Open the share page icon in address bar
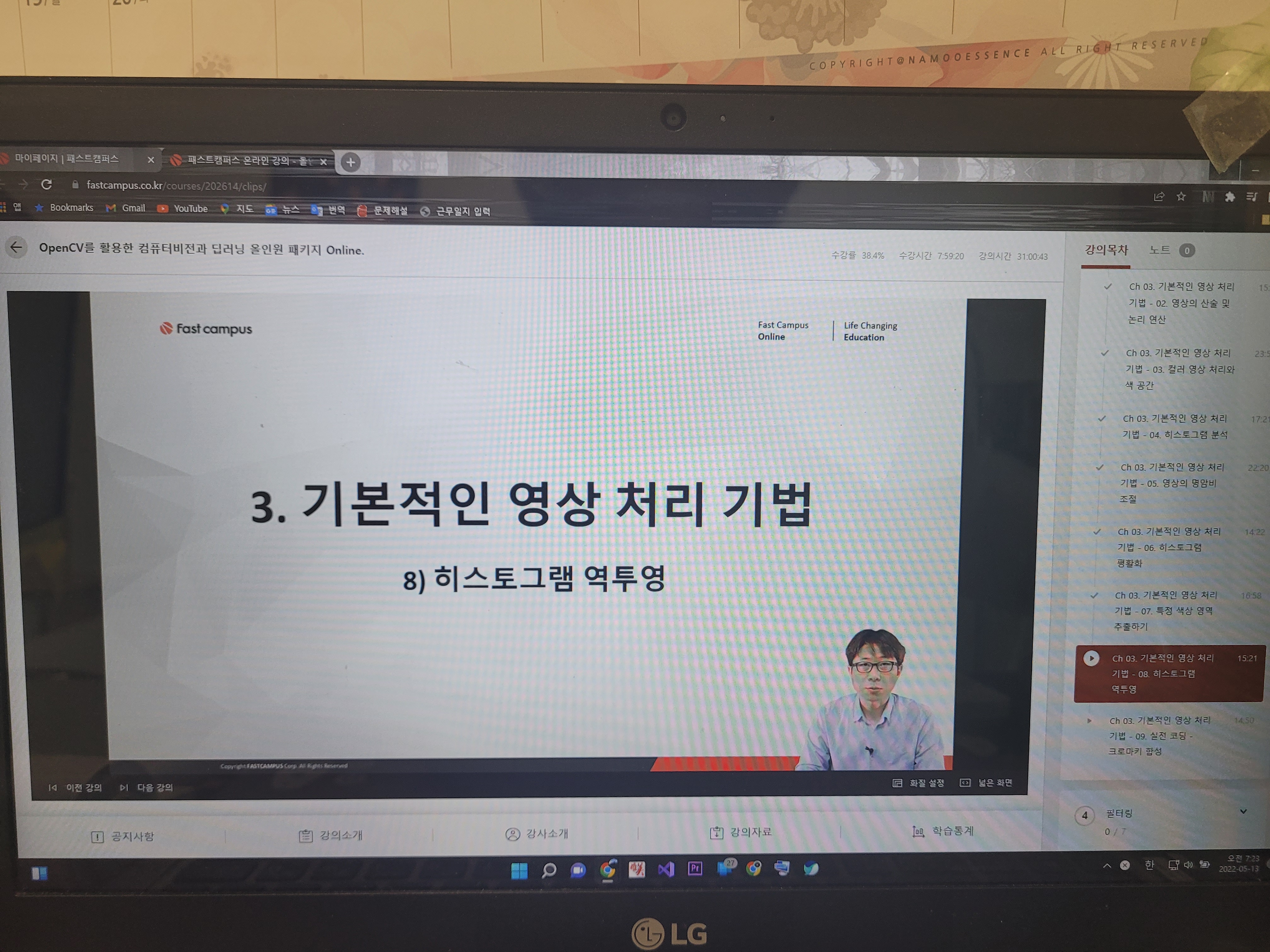Viewport: 1270px width, 952px height. tap(1158, 197)
